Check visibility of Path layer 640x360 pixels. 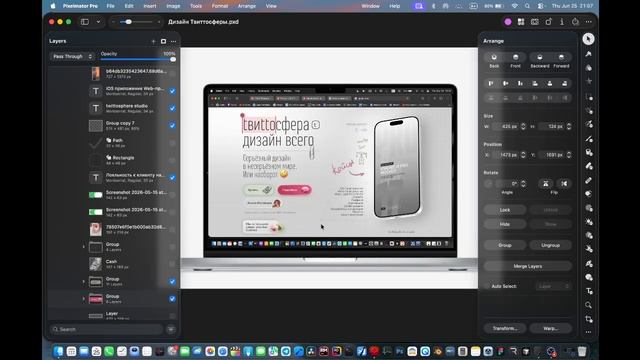point(172,143)
